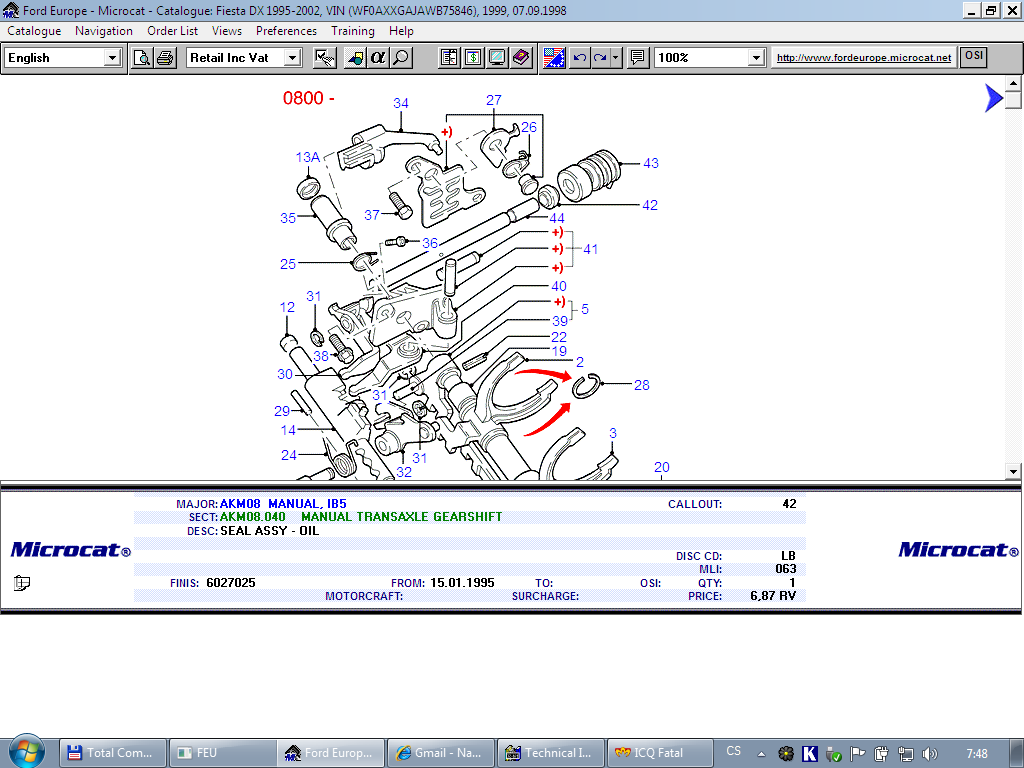
Task: Open the Order List menu
Action: click(172, 31)
